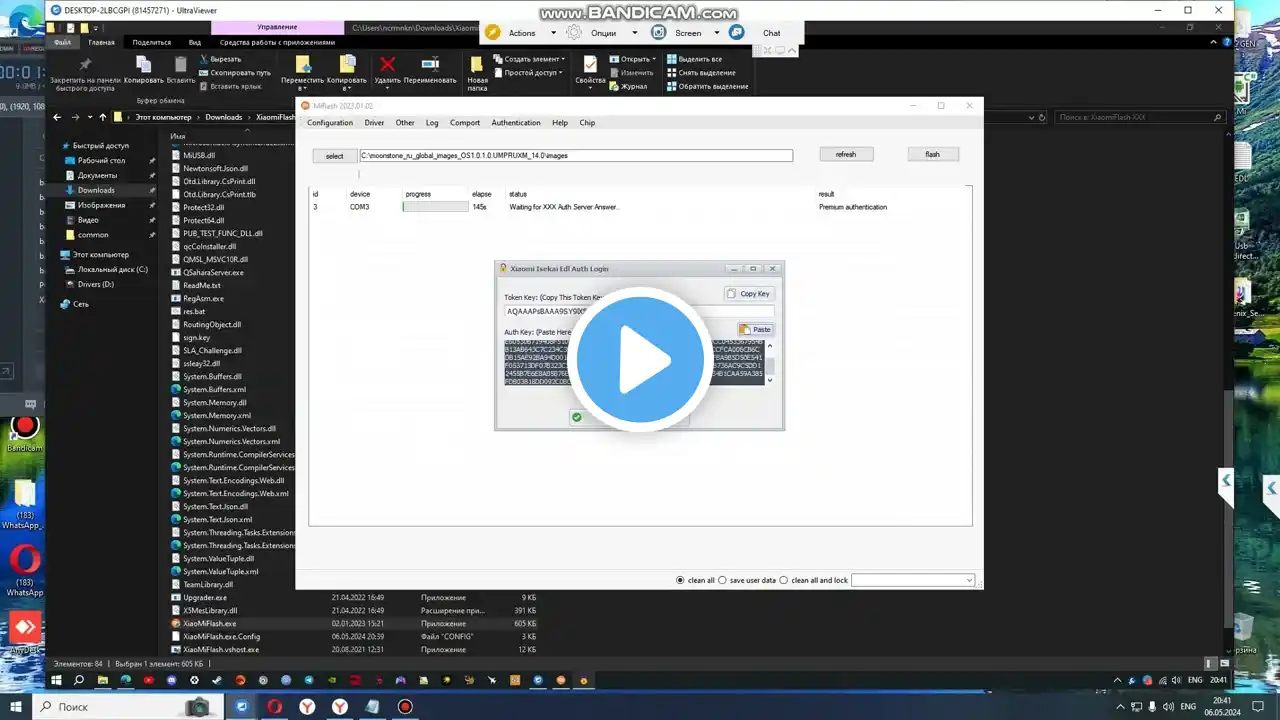The height and width of the screenshot is (720, 1280).
Task: Select the save user data option
Action: [x=723, y=580]
